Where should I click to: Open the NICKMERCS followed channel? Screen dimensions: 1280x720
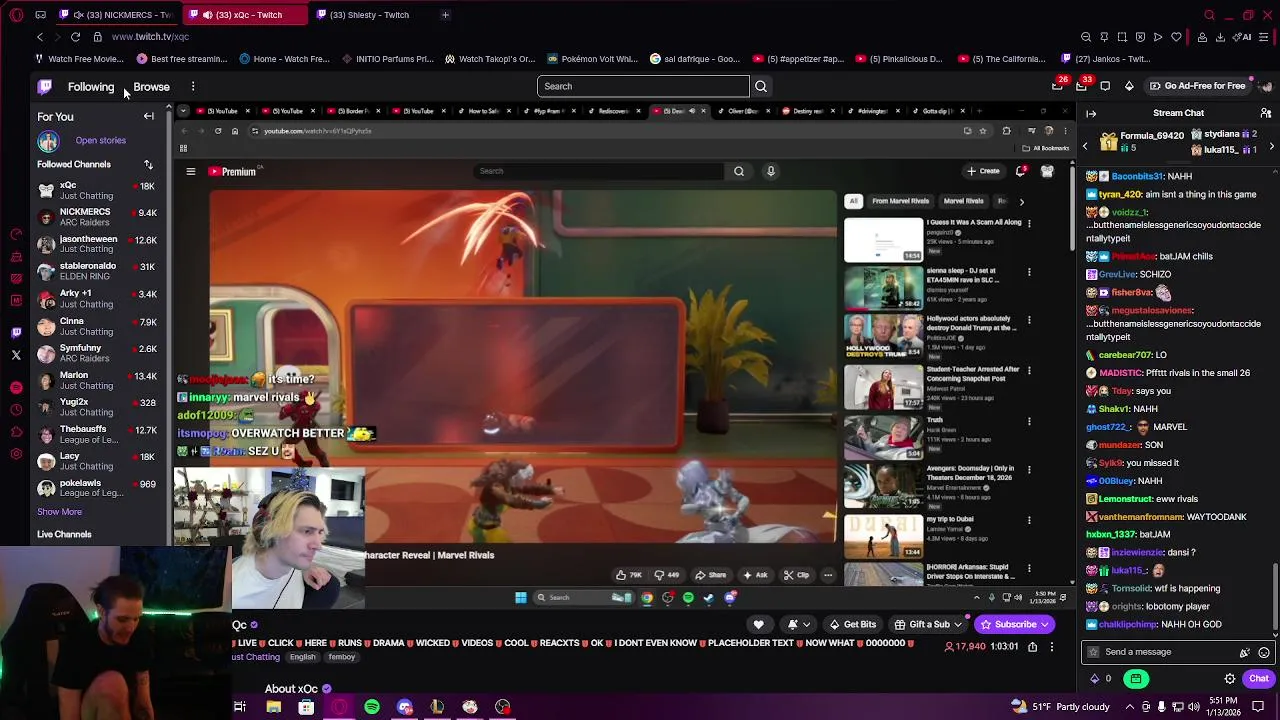(x=97, y=217)
